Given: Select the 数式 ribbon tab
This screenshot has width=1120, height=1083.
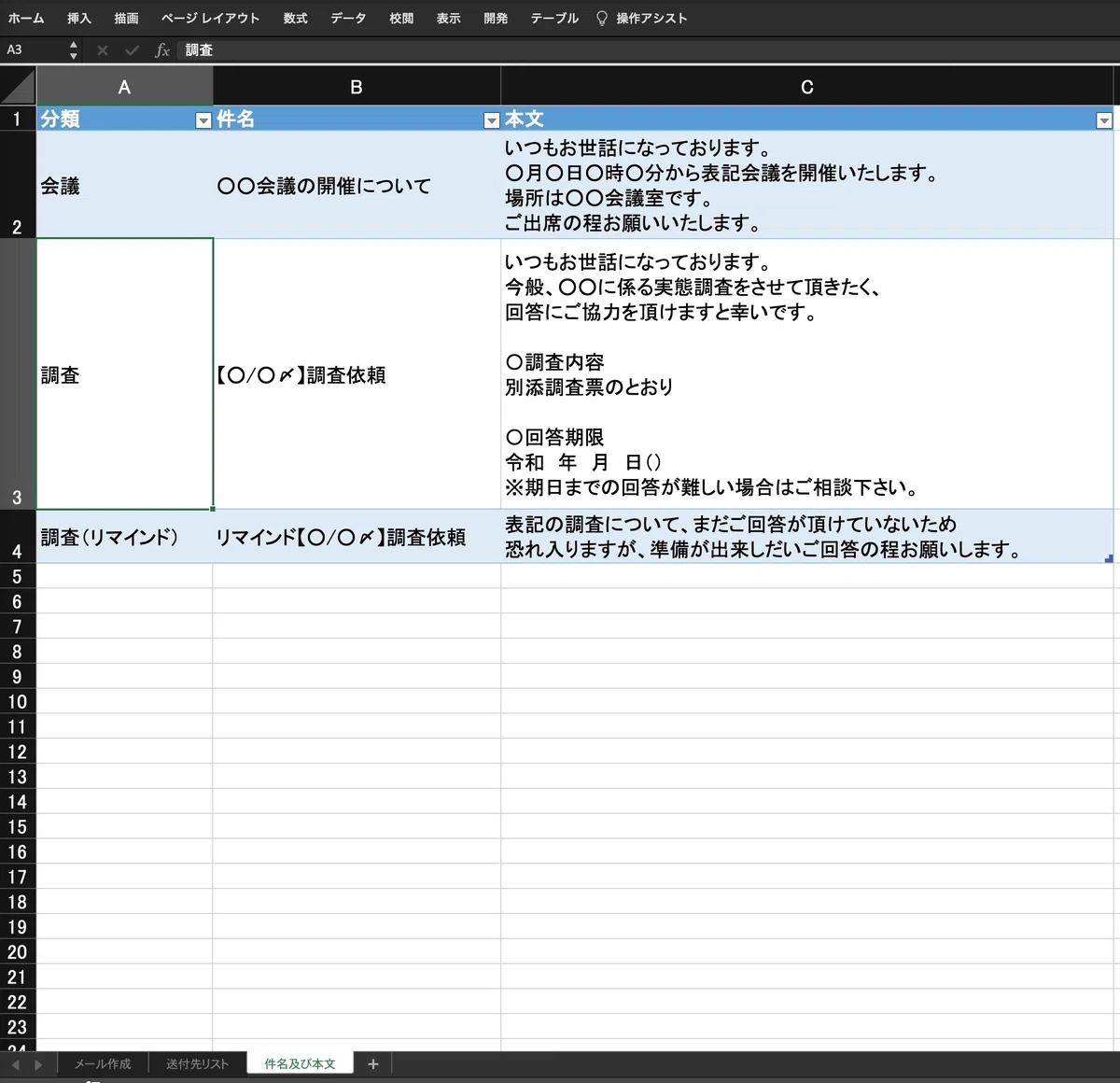Looking at the screenshot, I should pos(296,18).
